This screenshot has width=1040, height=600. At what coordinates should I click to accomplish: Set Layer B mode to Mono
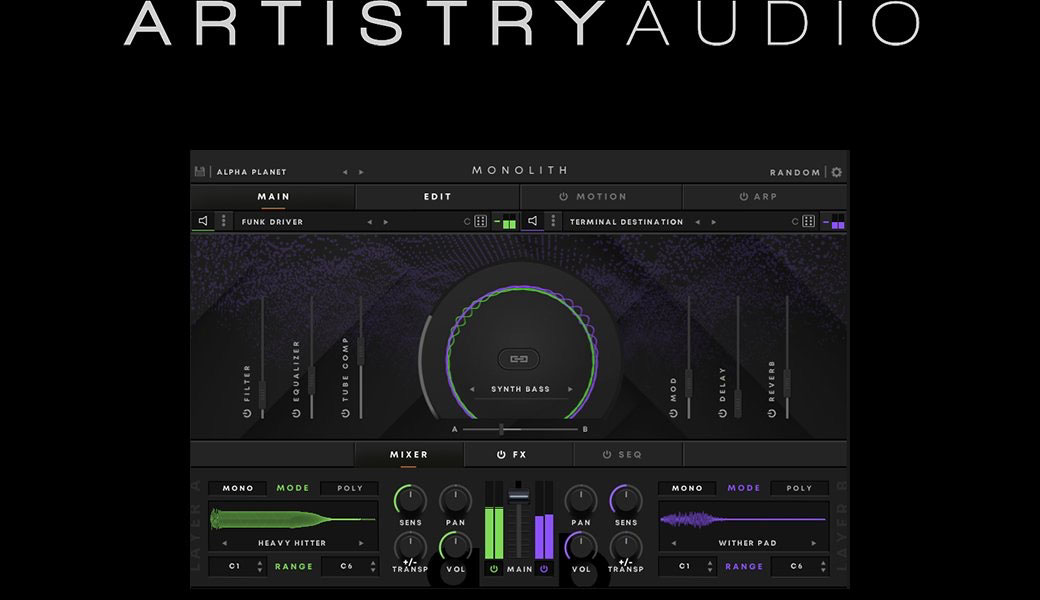(x=687, y=488)
